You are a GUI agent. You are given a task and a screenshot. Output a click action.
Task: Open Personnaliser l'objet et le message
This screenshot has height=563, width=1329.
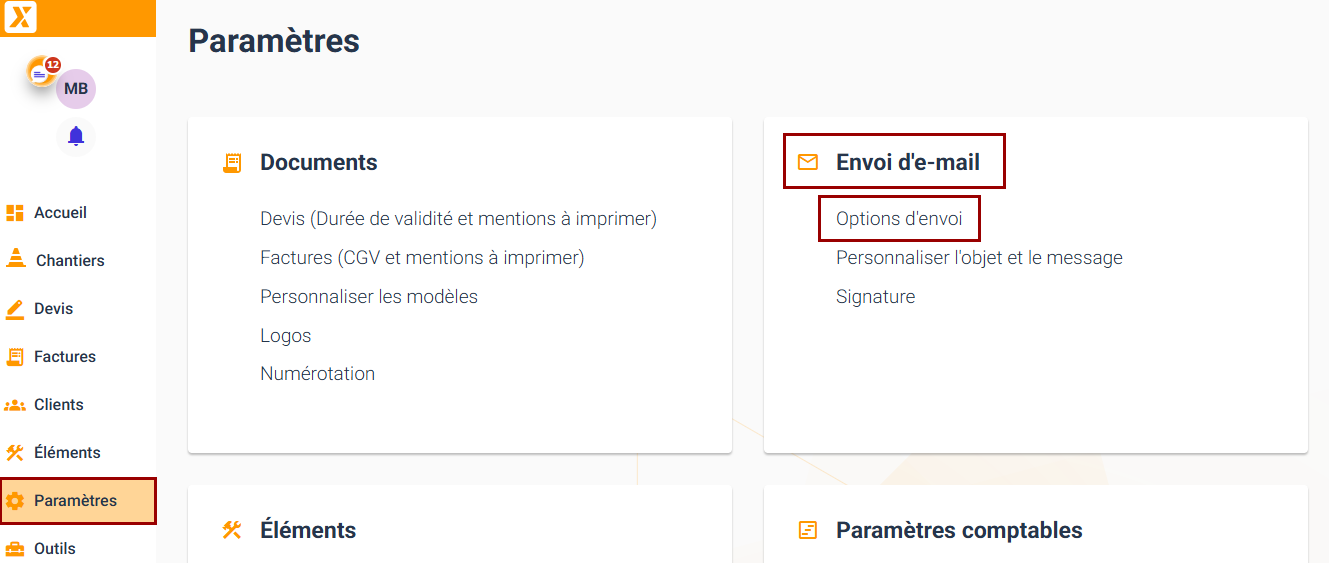click(x=979, y=258)
